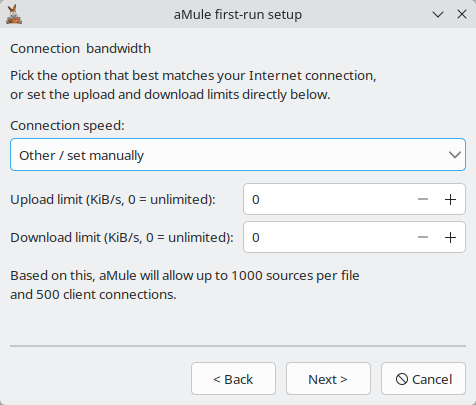
Task: Cancel the first-run setup
Action: (423, 379)
